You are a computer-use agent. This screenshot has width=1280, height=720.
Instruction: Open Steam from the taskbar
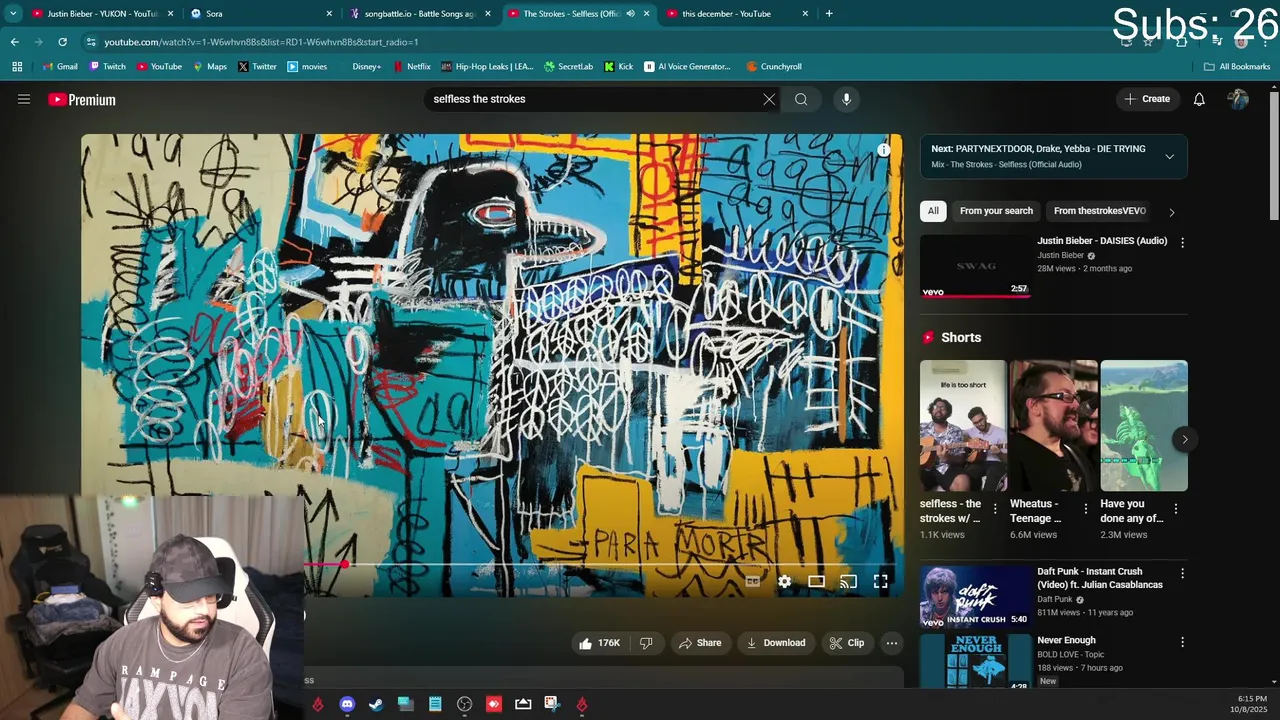pyautogui.click(x=376, y=704)
